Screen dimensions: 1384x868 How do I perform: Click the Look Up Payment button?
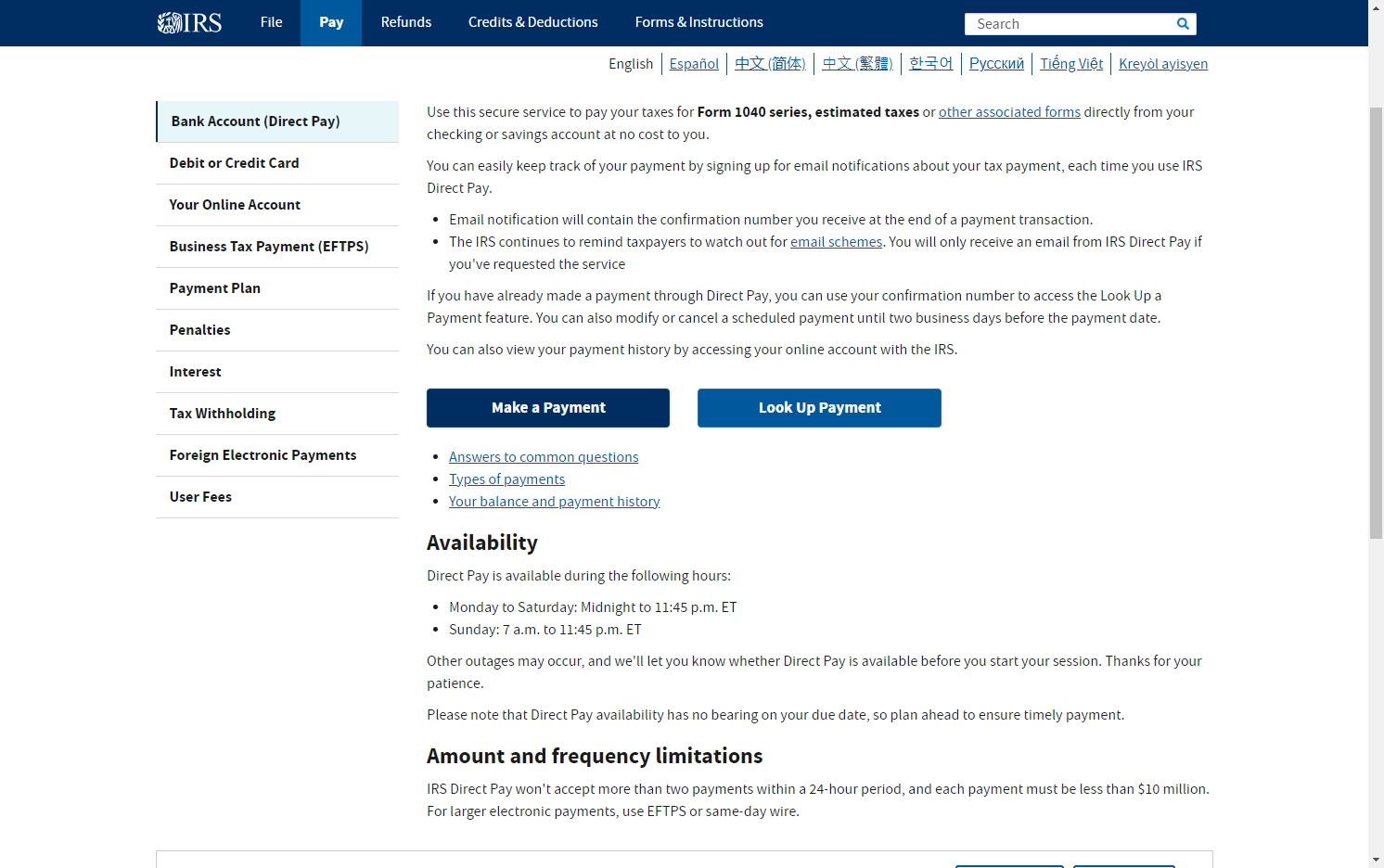[819, 408]
